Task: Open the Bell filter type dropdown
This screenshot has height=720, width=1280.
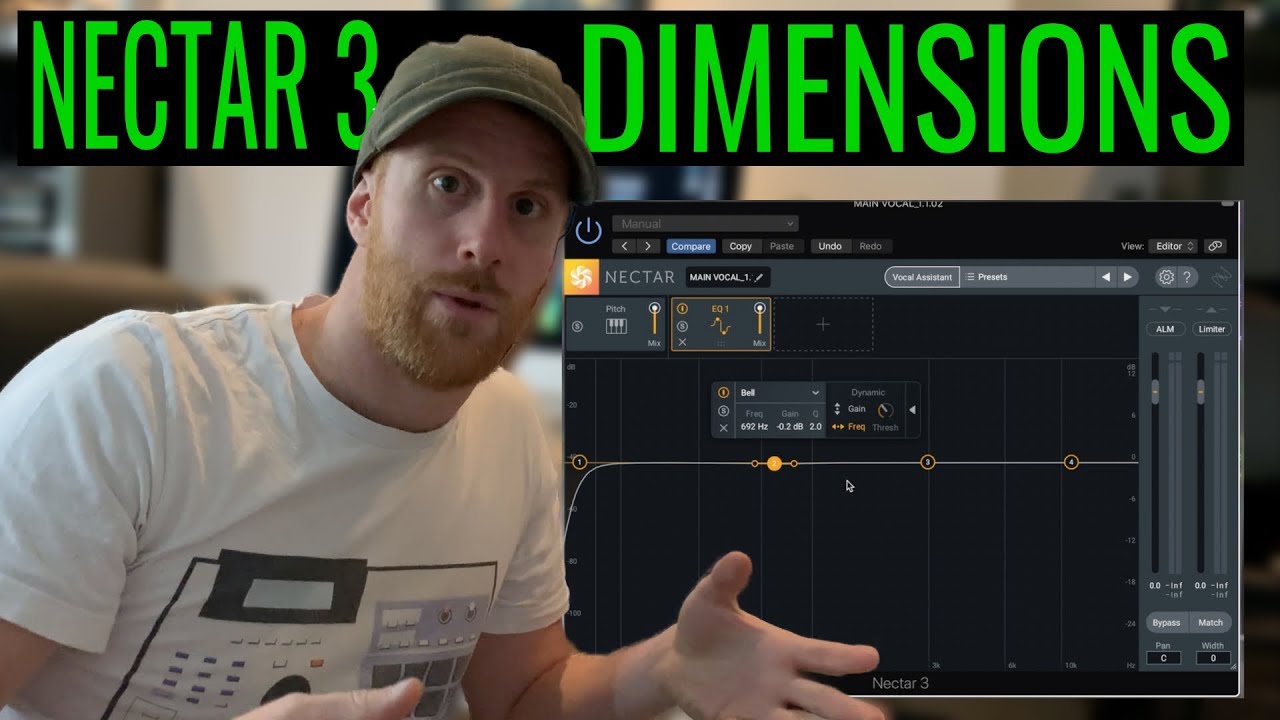Action: 780,393
